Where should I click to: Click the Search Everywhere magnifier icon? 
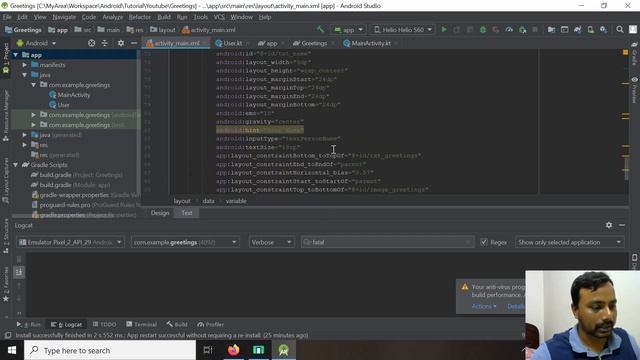(x=620, y=29)
